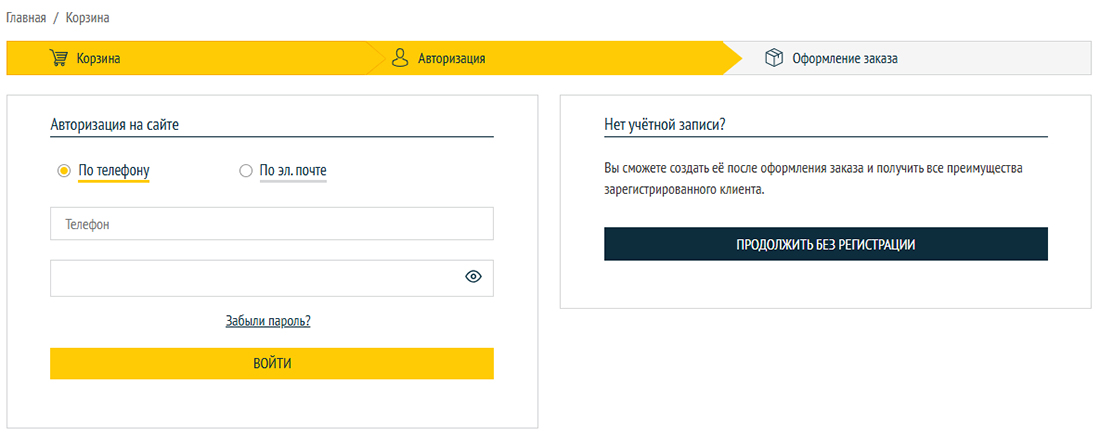The width and height of the screenshot is (1100, 435).
Task: Select the По эл. почте radio button
Action: click(246, 171)
